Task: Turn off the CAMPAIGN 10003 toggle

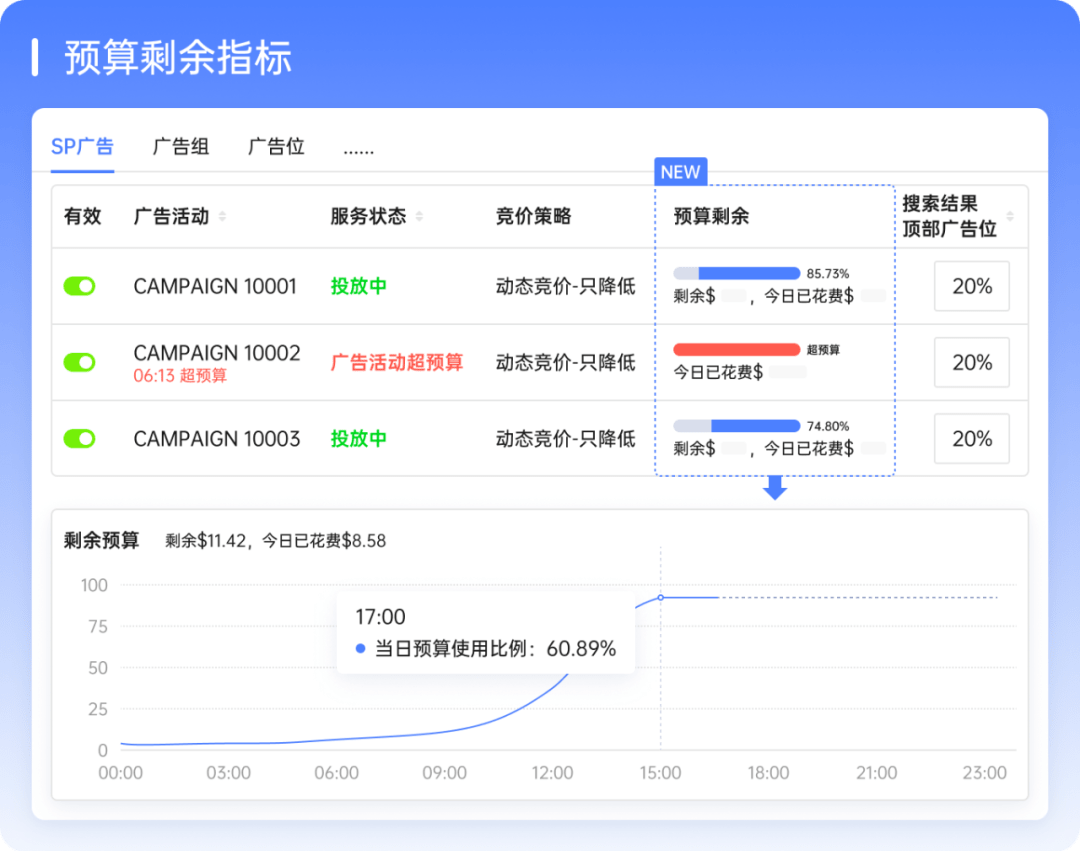Action: (x=79, y=438)
